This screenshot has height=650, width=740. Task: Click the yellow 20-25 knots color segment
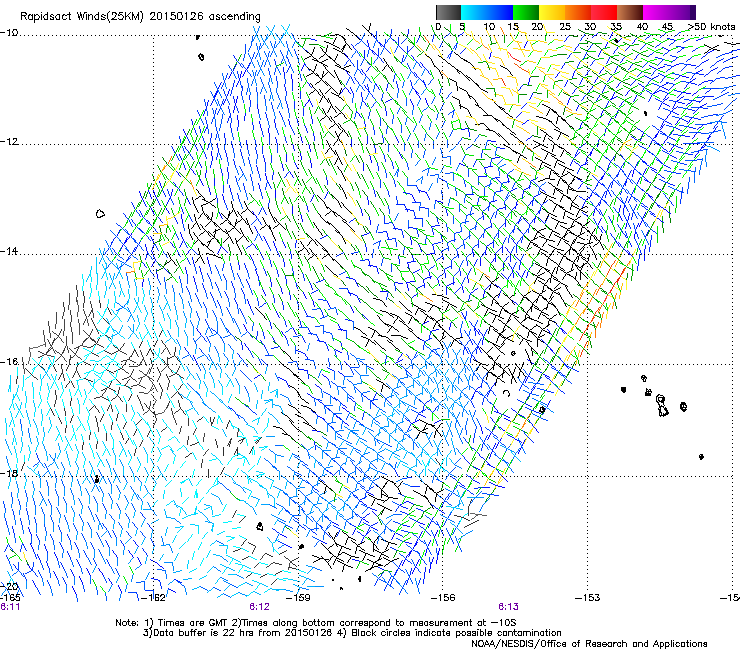(x=552, y=12)
